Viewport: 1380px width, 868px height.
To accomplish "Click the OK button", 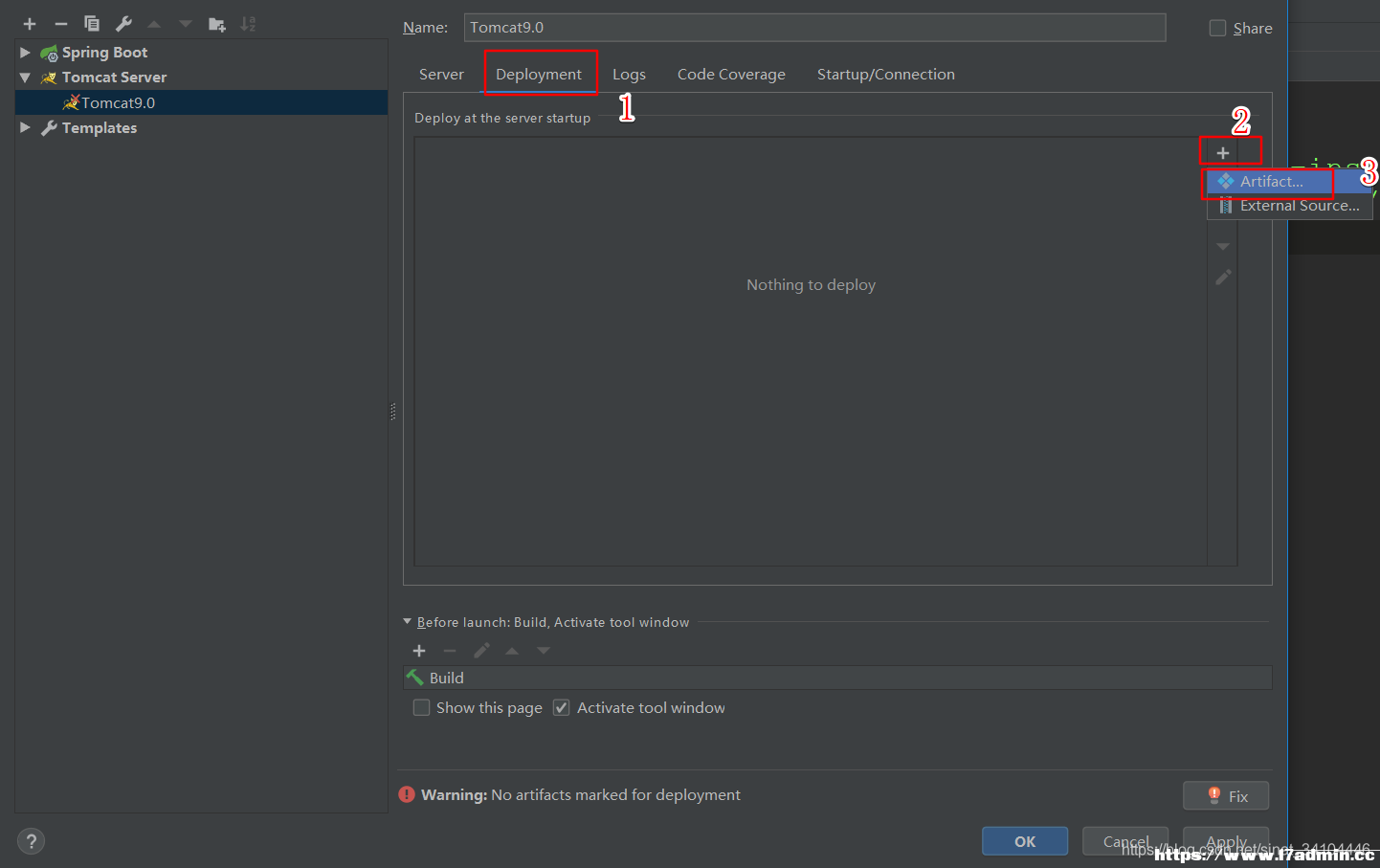I will coord(1025,841).
